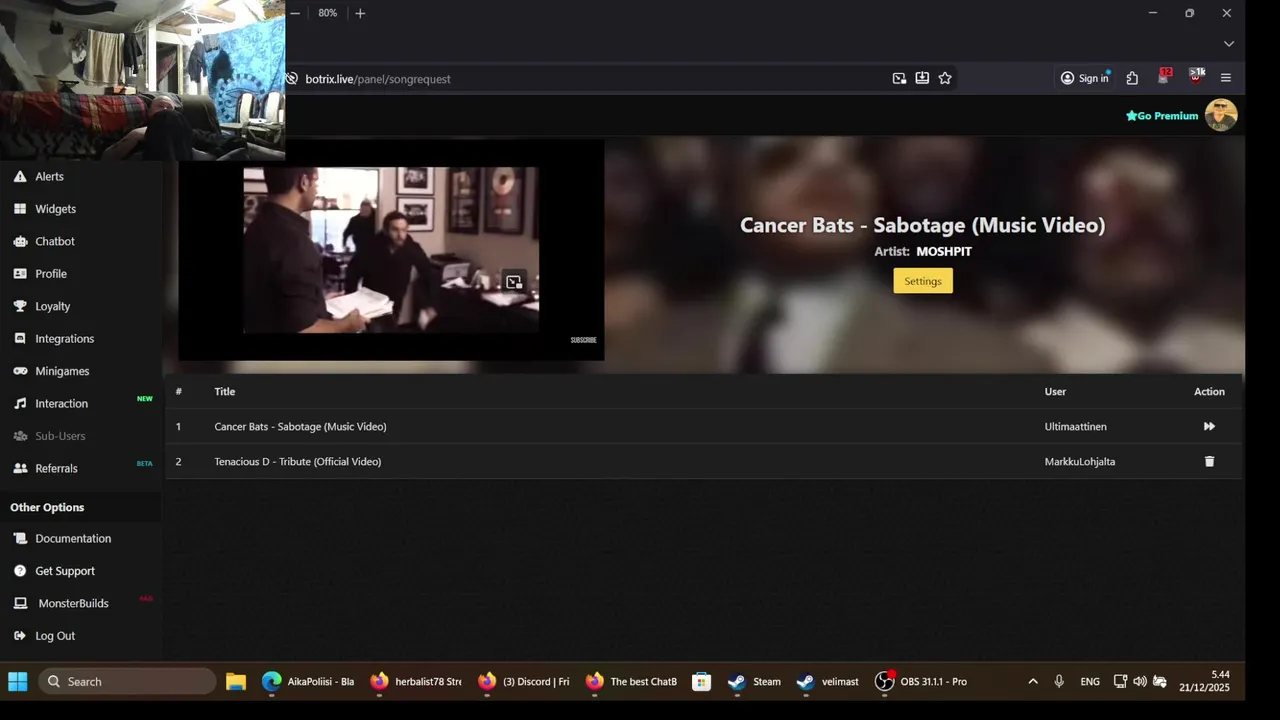The width and height of the screenshot is (1280, 720).
Task: Click the Get Support question icon
Action: [x=20, y=571]
